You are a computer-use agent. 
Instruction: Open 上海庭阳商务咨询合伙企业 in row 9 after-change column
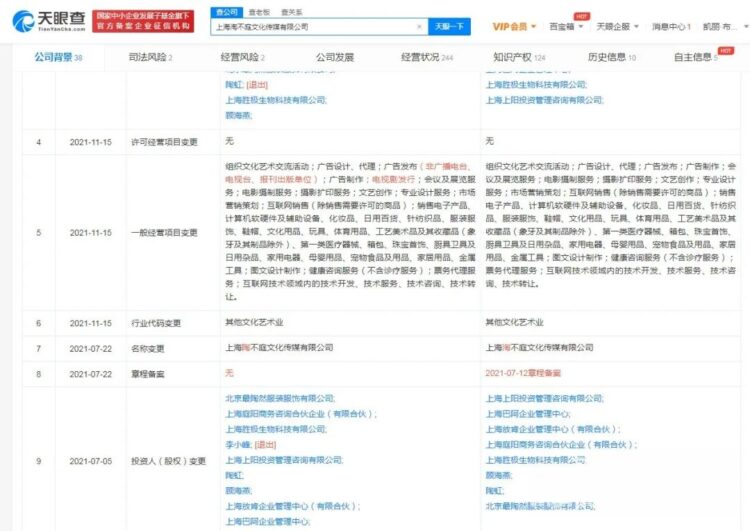point(561,445)
